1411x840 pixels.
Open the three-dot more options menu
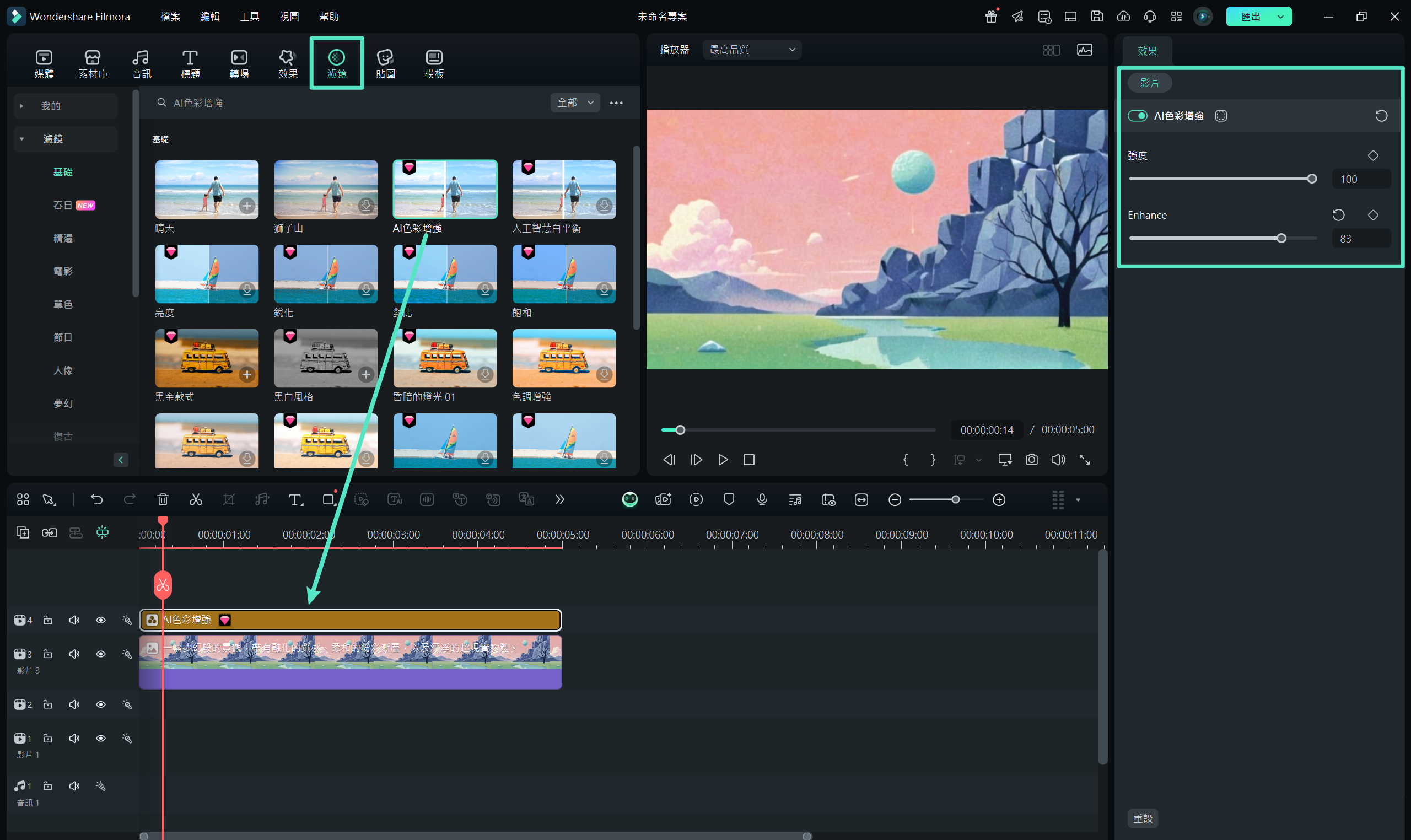point(616,103)
